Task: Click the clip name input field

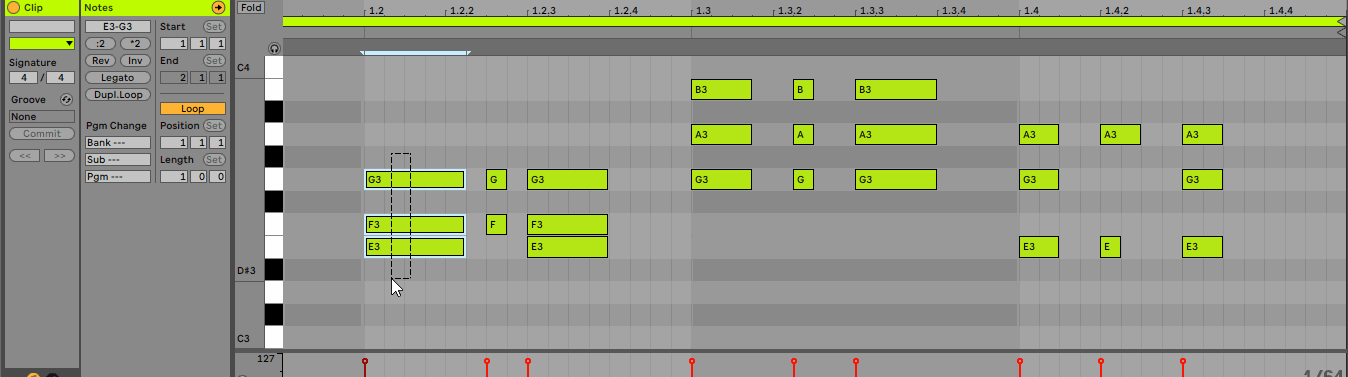Action: (42, 26)
